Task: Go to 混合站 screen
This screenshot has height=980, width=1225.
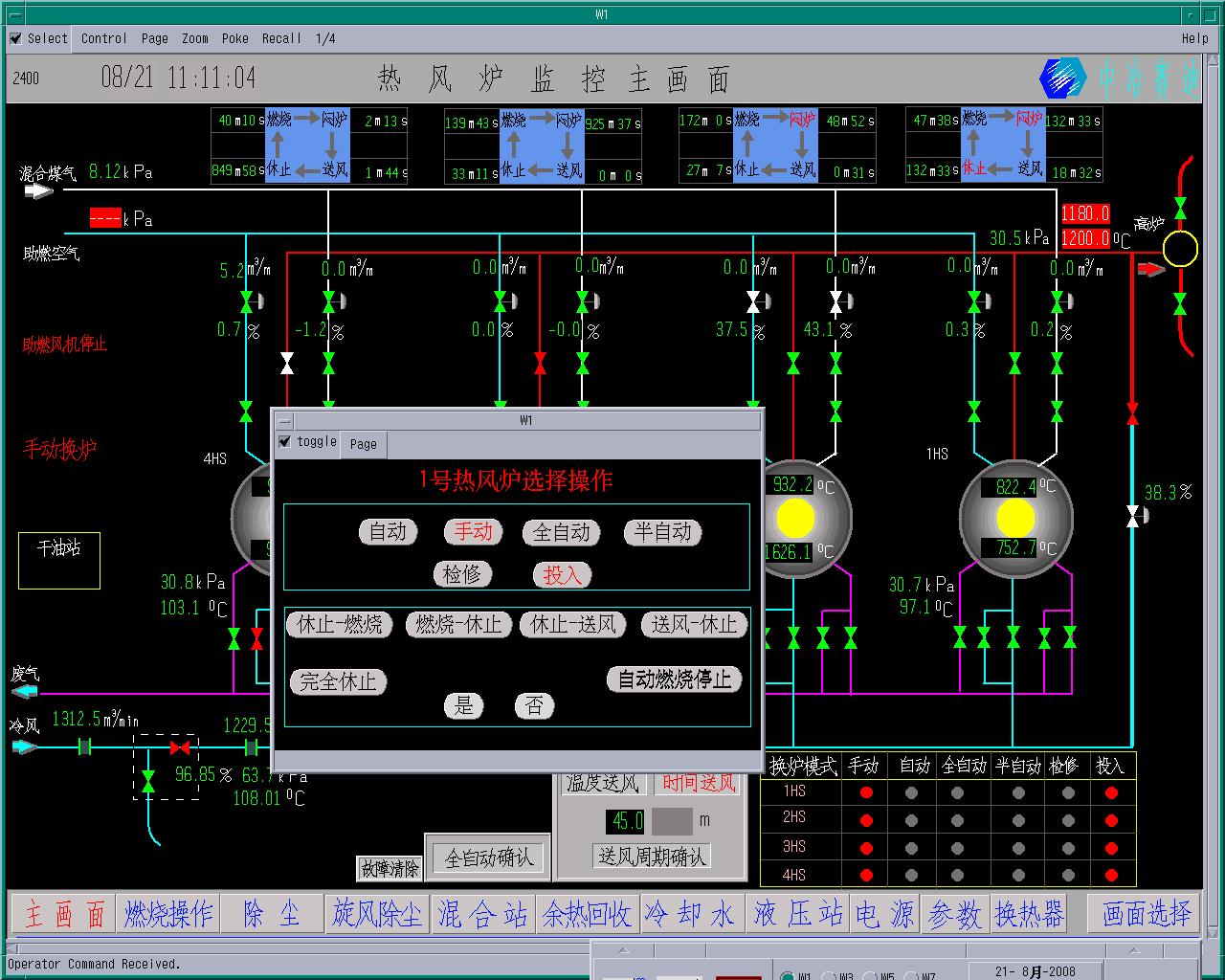Action: 482,915
